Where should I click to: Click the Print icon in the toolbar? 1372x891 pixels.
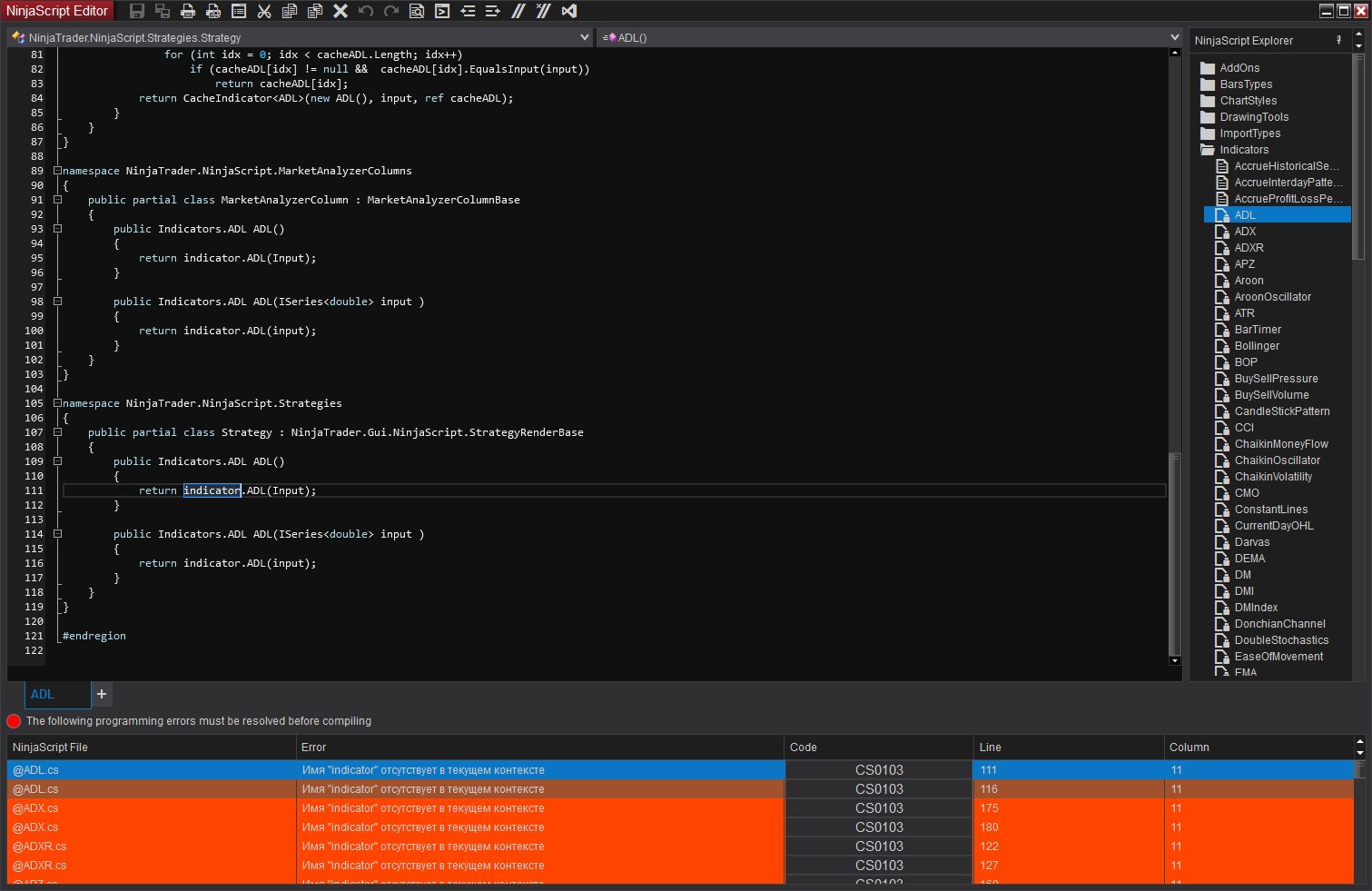point(188,11)
